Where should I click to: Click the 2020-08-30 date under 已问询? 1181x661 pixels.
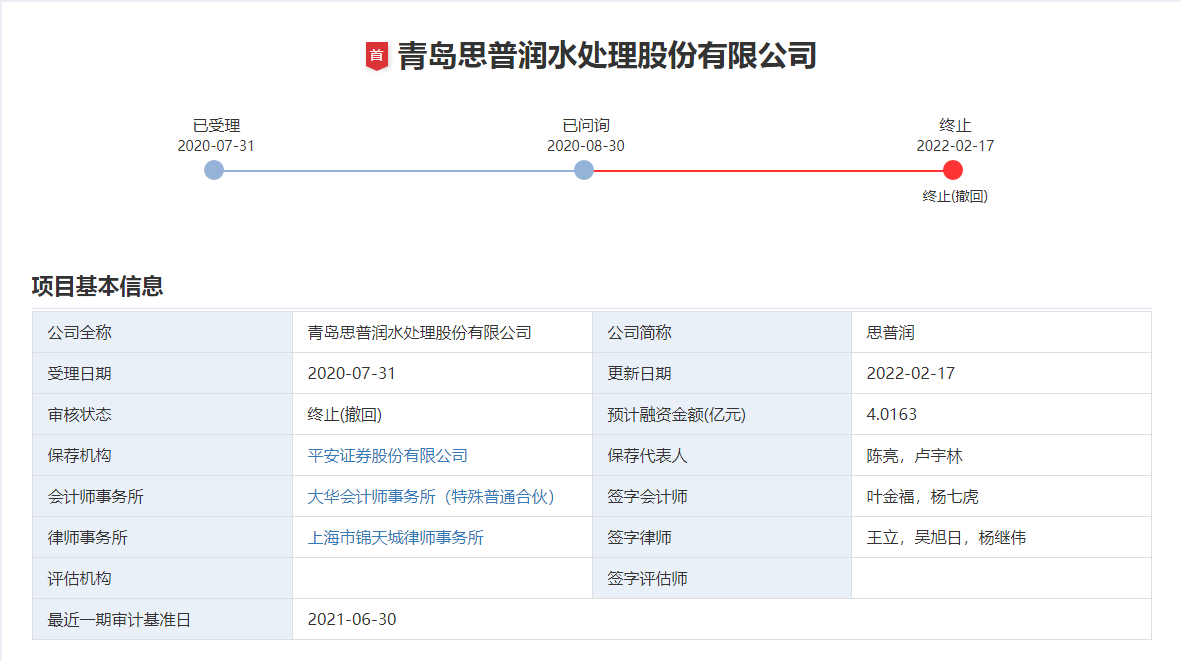click(x=586, y=146)
